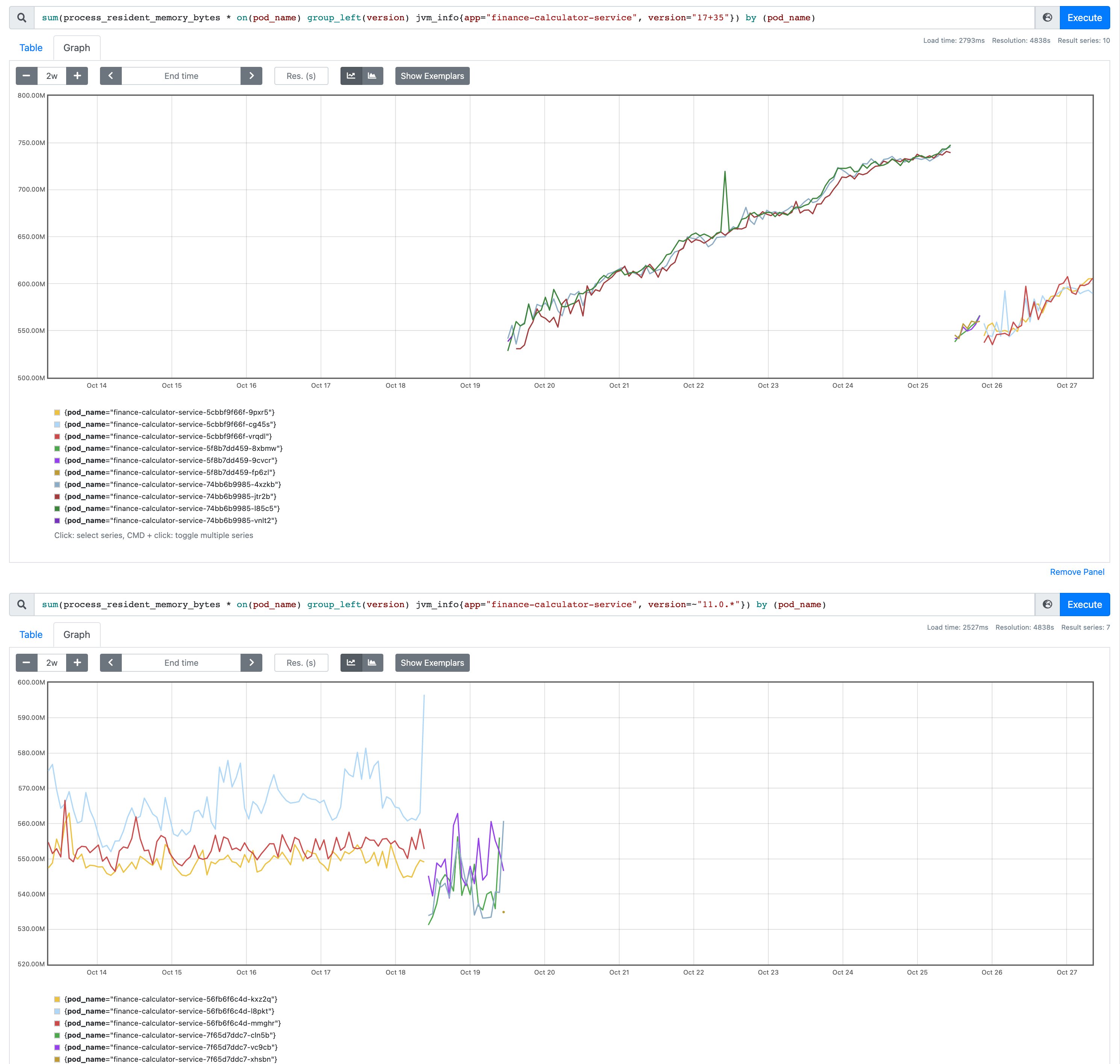
Task: Select Graph tab in bottom panel
Action: (x=77, y=635)
